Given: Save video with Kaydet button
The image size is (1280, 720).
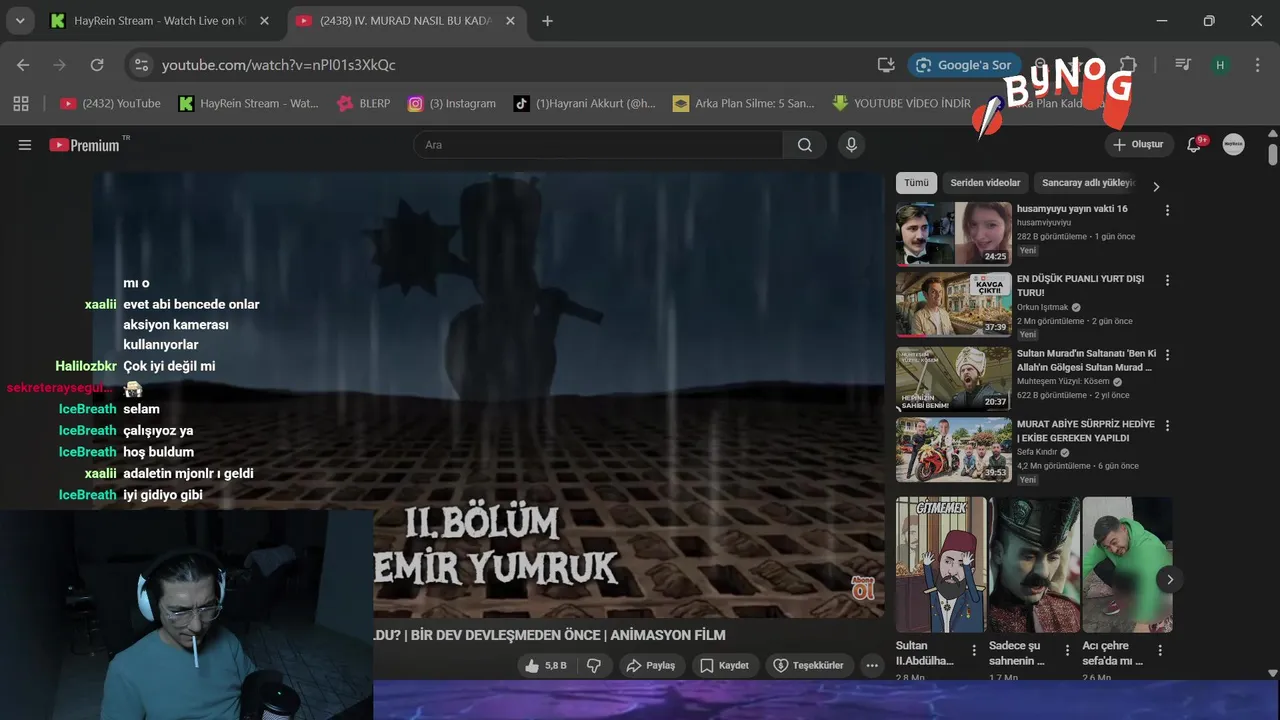Looking at the screenshot, I should pos(724,665).
